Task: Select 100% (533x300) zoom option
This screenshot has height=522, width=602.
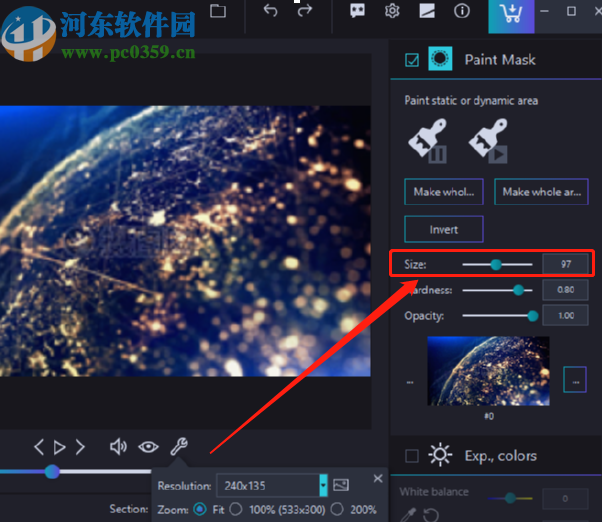Action: tap(236, 509)
